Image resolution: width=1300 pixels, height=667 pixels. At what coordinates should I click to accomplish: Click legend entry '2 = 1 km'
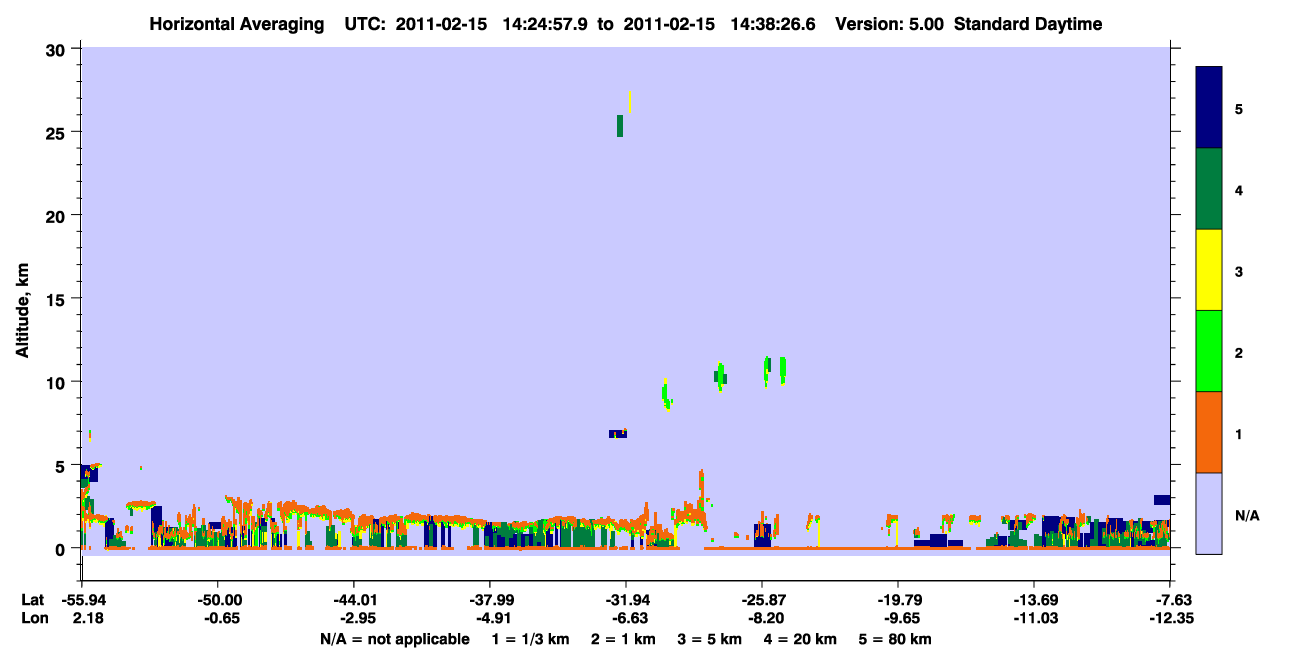(x=623, y=639)
